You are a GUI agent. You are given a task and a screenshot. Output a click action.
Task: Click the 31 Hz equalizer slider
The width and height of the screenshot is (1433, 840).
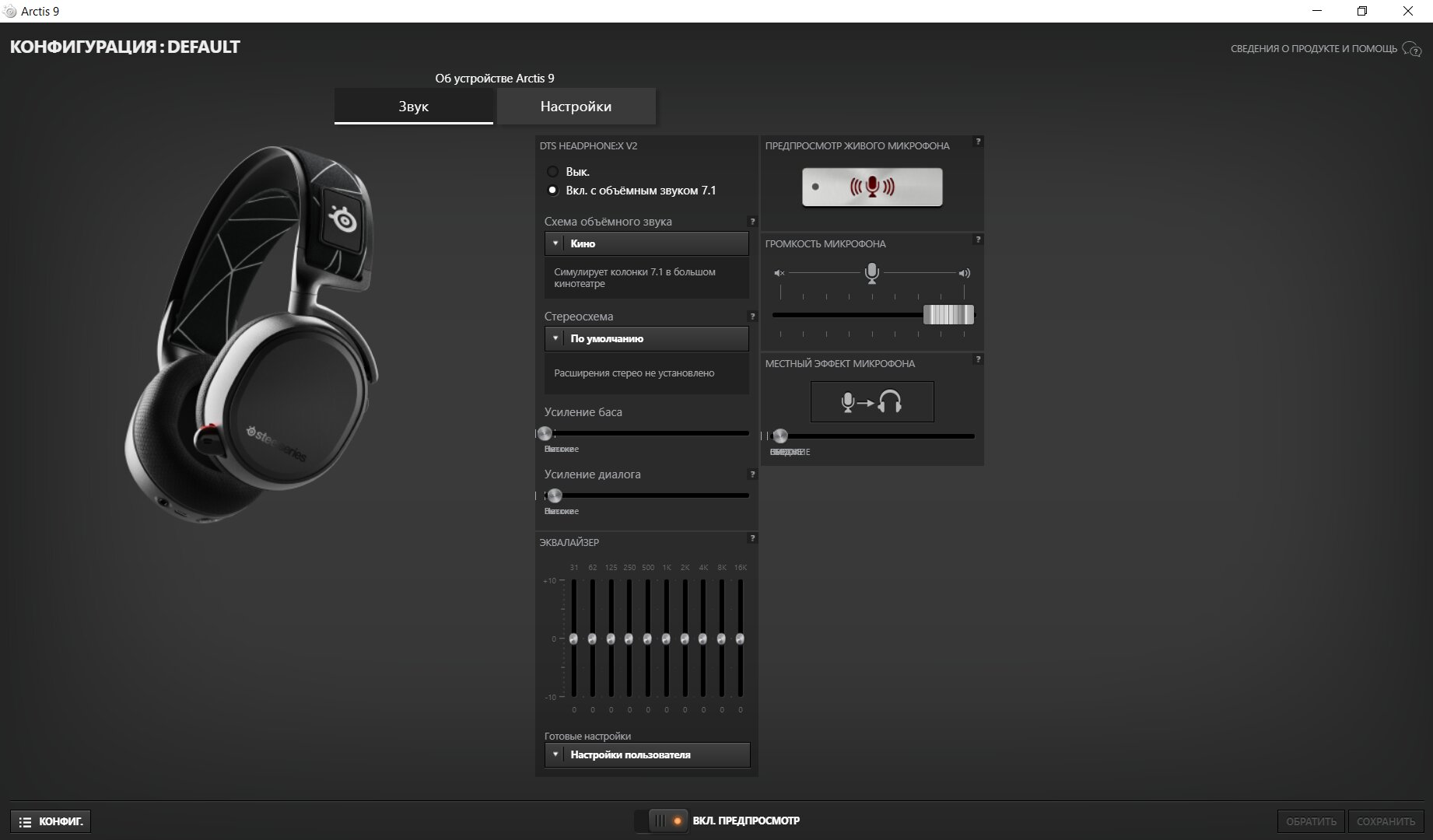tap(574, 639)
